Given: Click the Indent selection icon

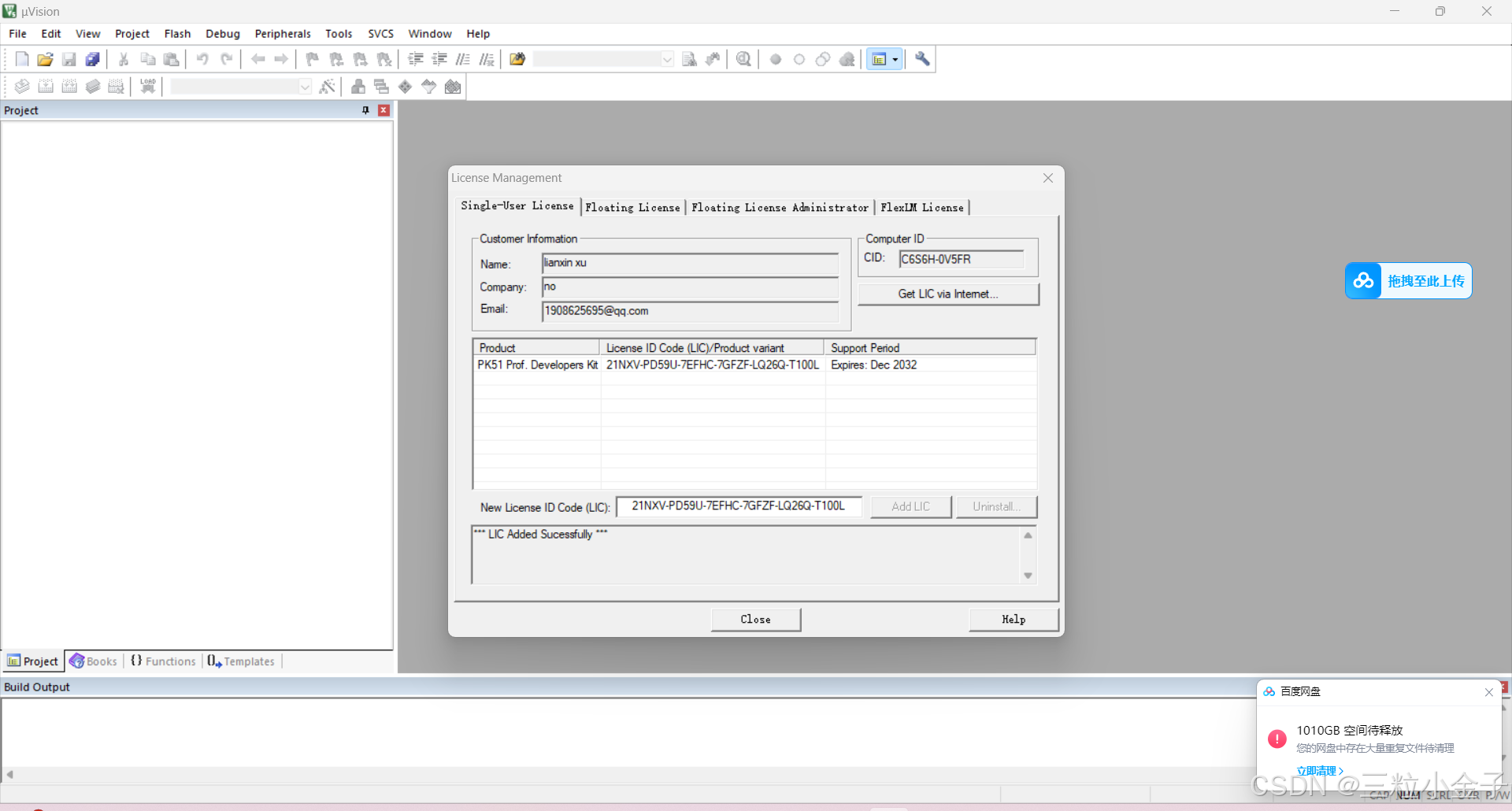Looking at the screenshot, I should 416,59.
